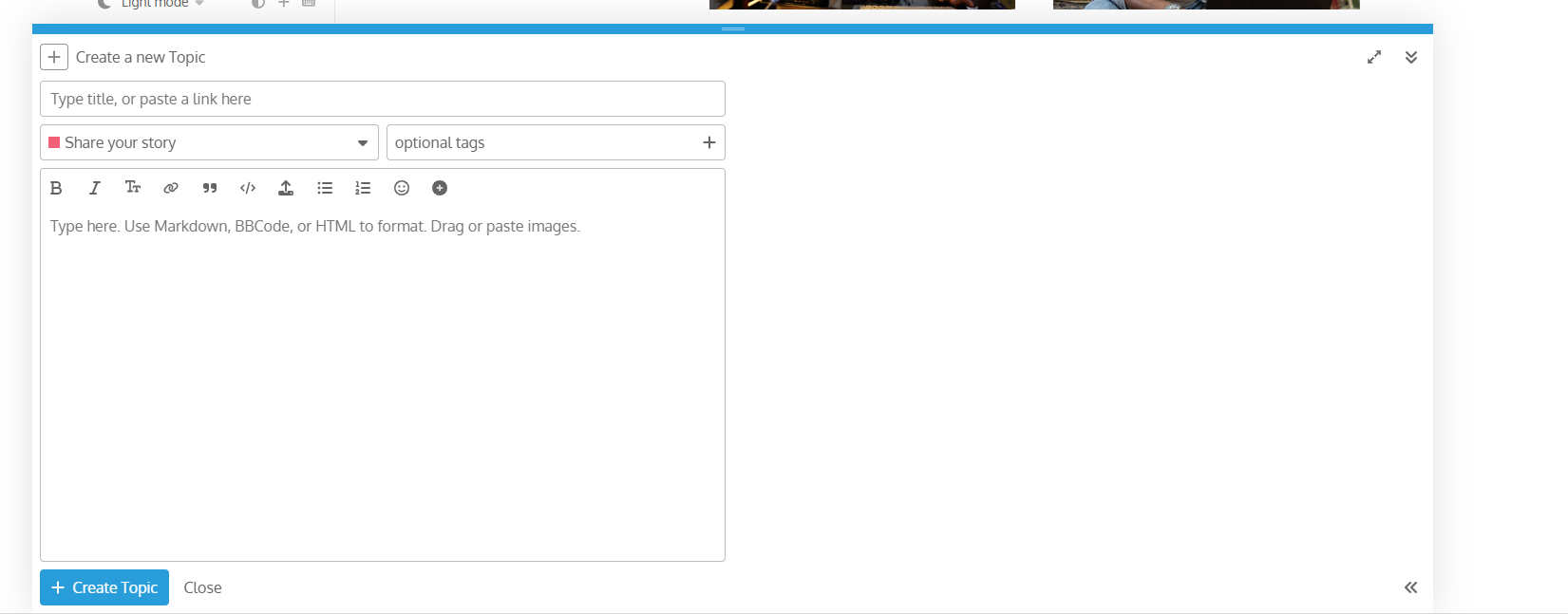Apply italic formatting in editor
This screenshot has width=1568, height=614.
tap(95, 188)
